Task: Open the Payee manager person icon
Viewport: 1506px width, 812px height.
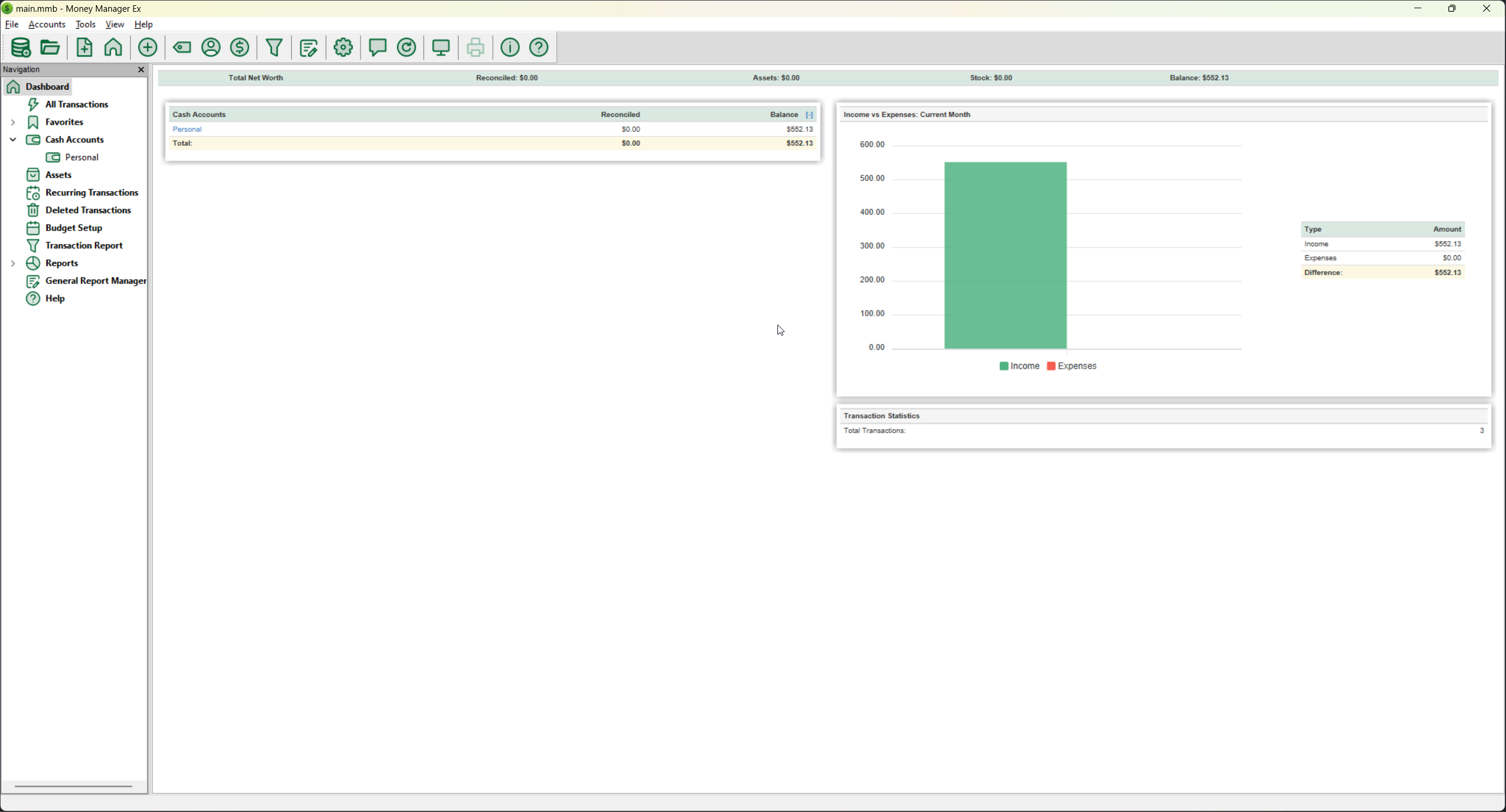Action: click(211, 48)
